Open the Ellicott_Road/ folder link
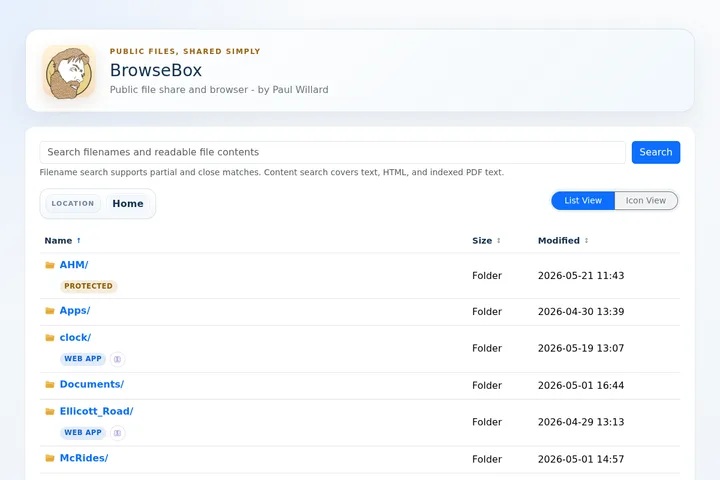720x480 pixels. [96, 412]
